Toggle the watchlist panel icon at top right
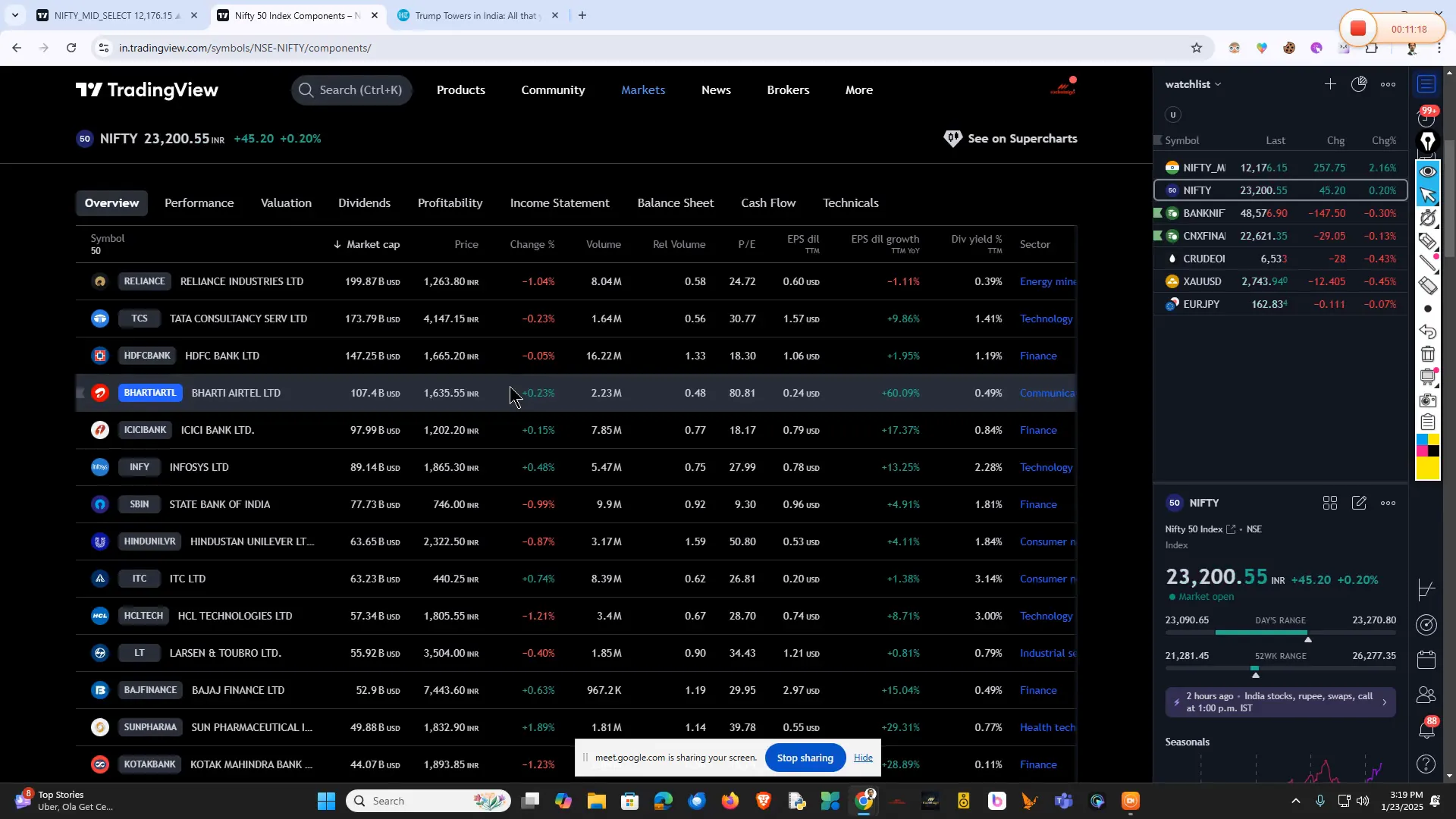Image resolution: width=1456 pixels, height=819 pixels. [x=1426, y=84]
